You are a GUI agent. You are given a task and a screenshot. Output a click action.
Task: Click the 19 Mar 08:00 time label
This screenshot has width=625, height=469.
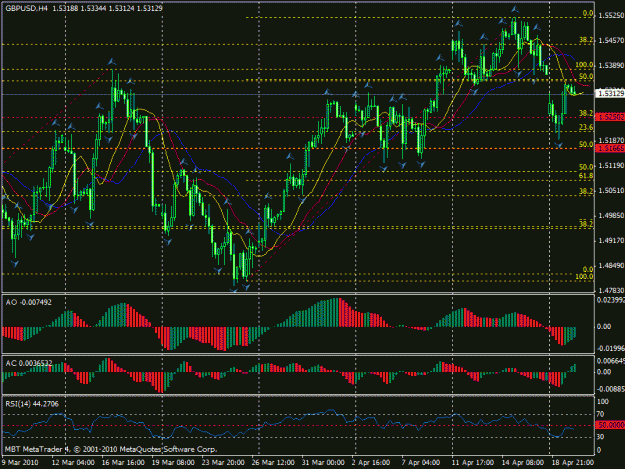click(x=173, y=463)
